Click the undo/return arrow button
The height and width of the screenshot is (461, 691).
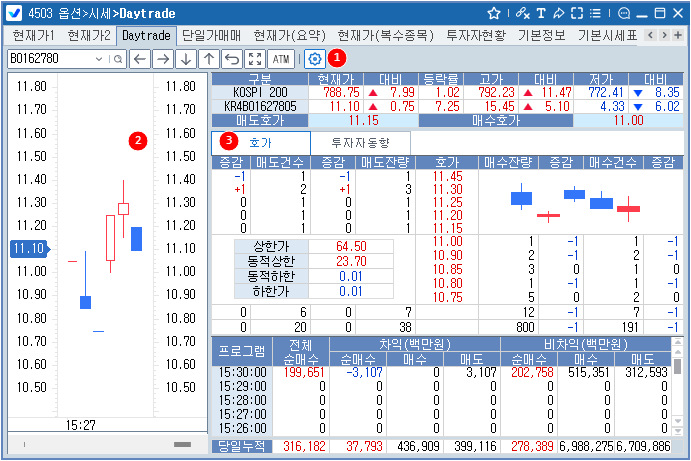[x=232, y=59]
